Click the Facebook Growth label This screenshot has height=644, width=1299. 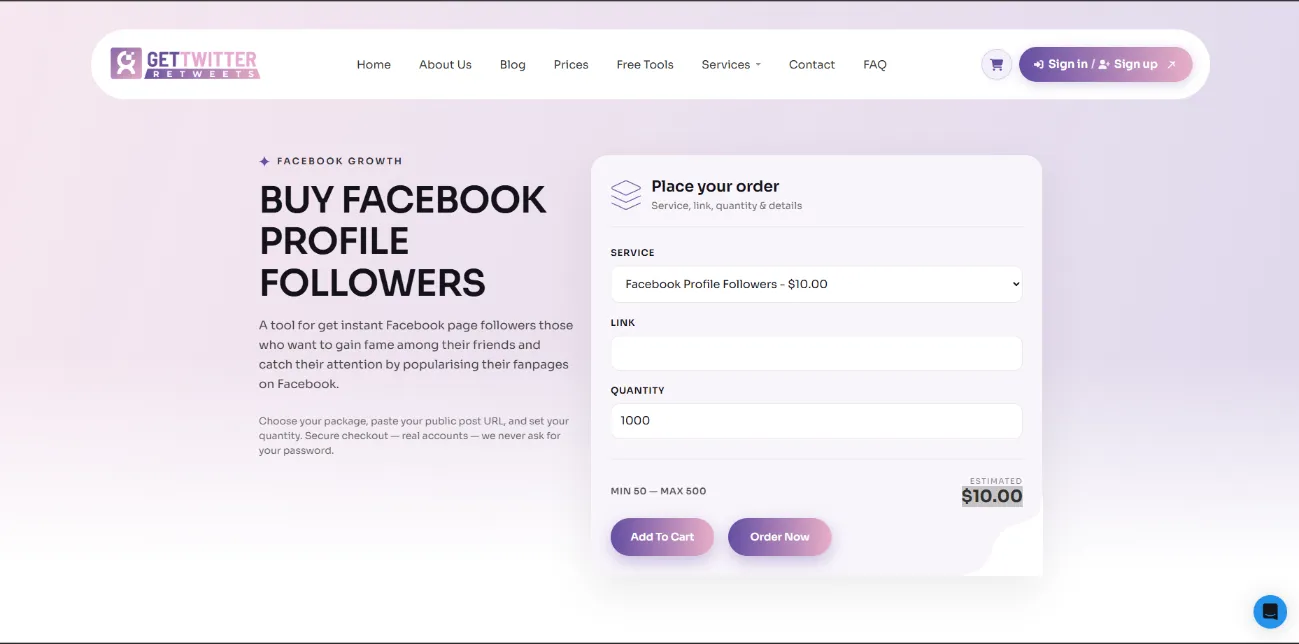coord(339,161)
